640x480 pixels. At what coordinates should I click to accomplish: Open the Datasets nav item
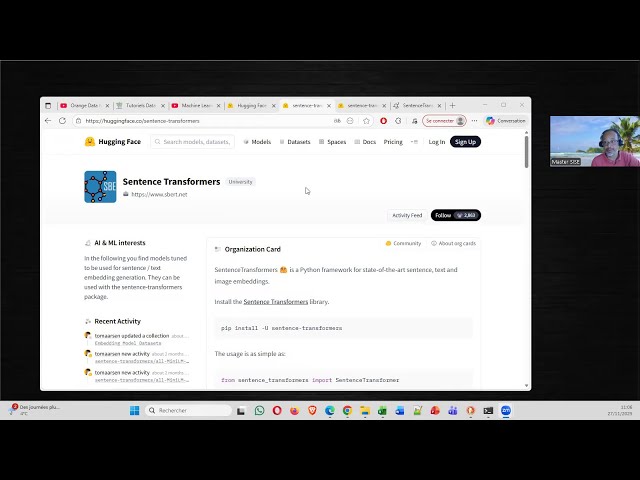click(295, 142)
